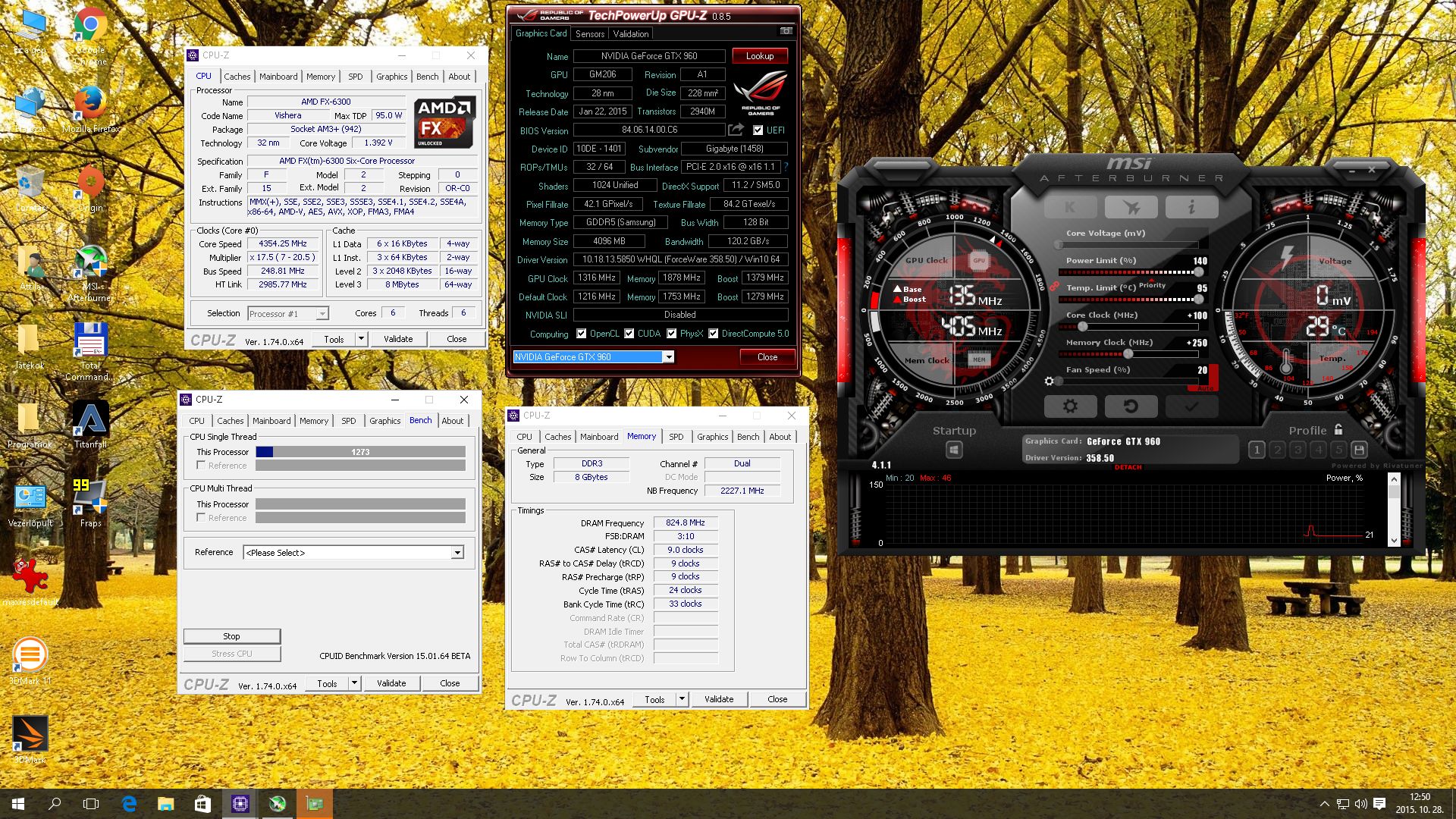Toggle the UEFI checkbox in GPU-Z
1456x819 pixels.
(758, 130)
